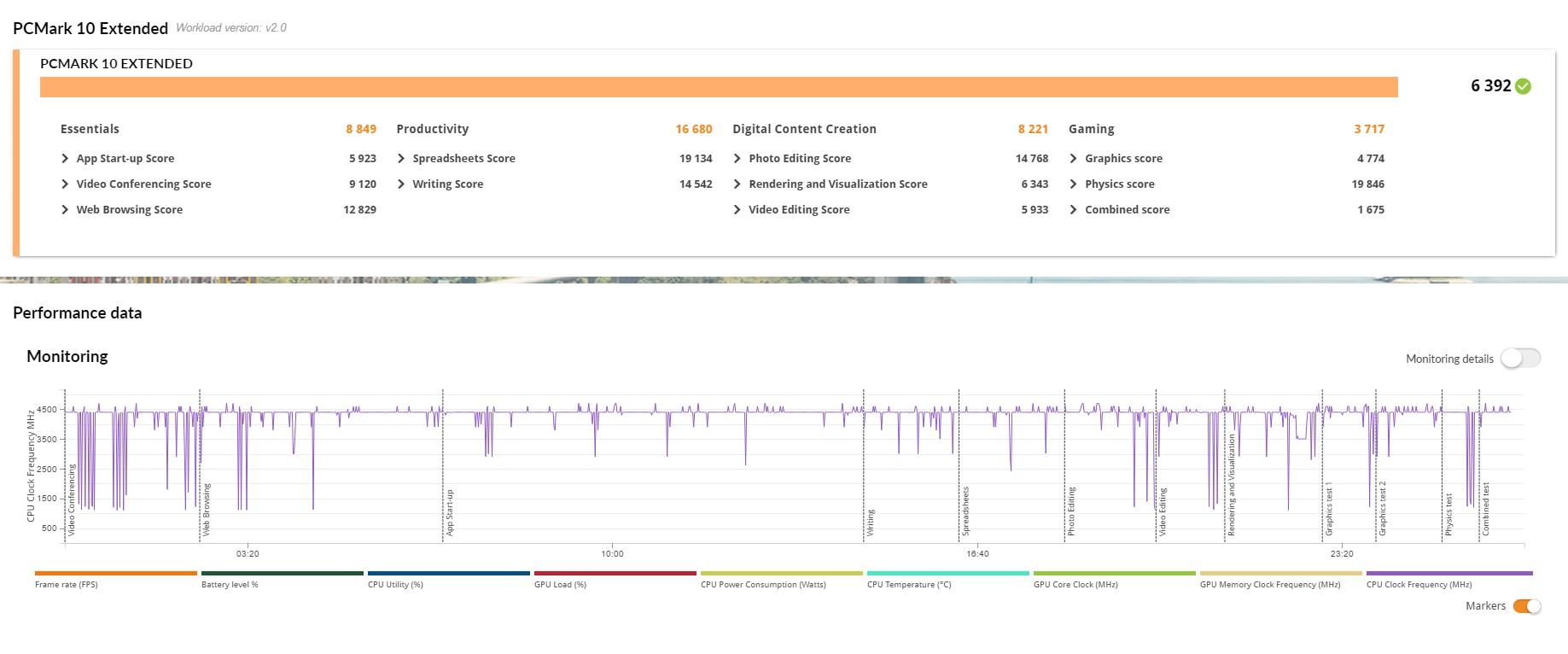Select the Battery level % legend item
Screen dimensions: 1568x654
[x=283, y=580]
